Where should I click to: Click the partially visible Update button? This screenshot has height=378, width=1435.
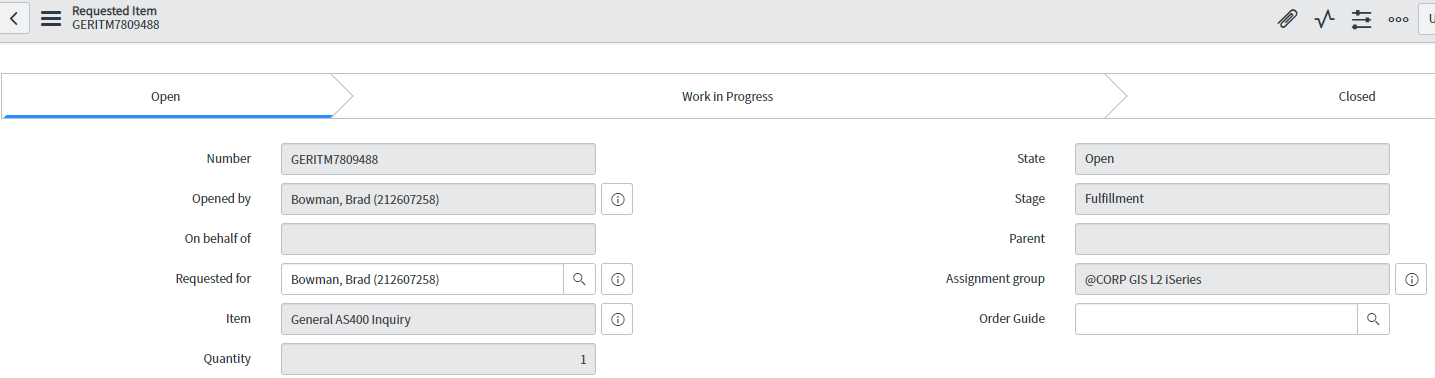click(1427, 19)
